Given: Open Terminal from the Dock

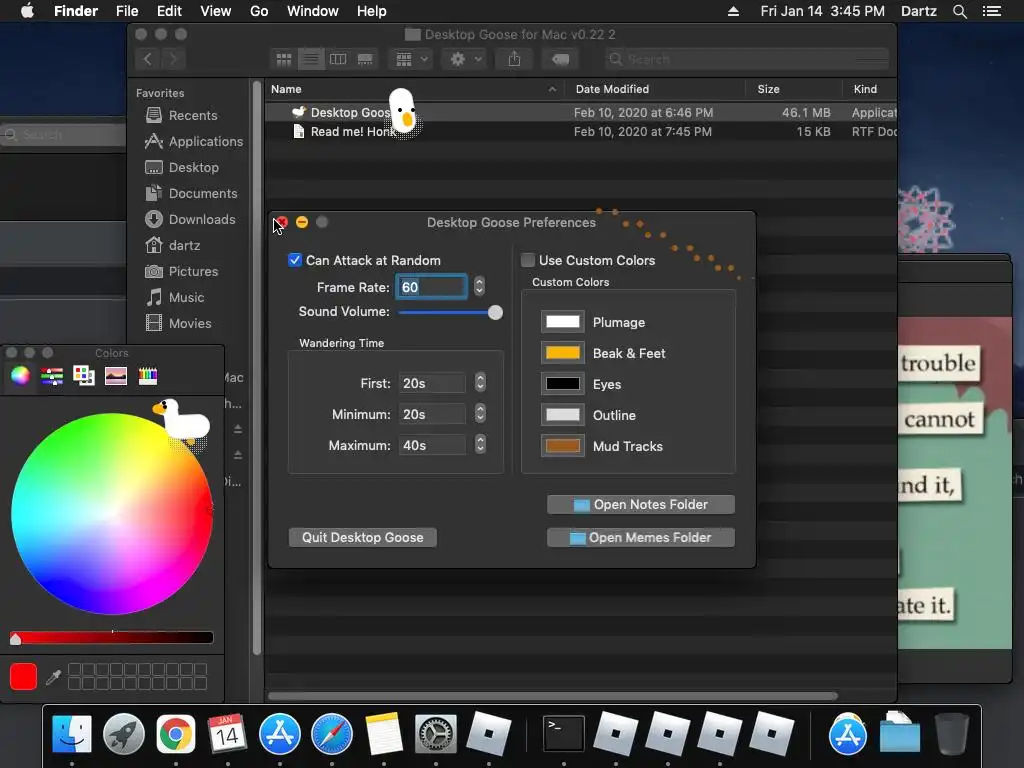Looking at the screenshot, I should pyautogui.click(x=564, y=733).
